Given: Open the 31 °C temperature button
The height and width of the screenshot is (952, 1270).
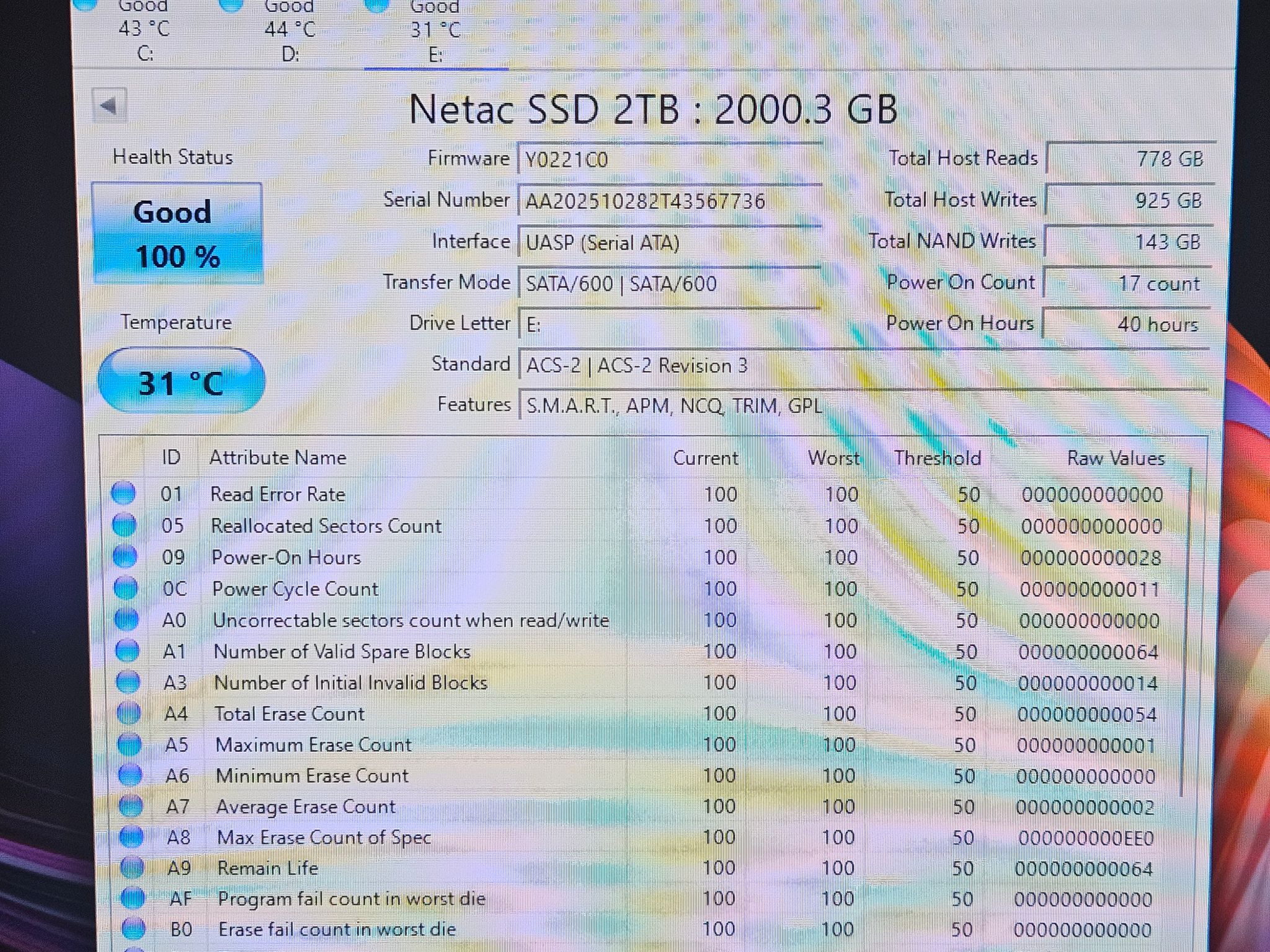Looking at the screenshot, I should tap(180, 381).
